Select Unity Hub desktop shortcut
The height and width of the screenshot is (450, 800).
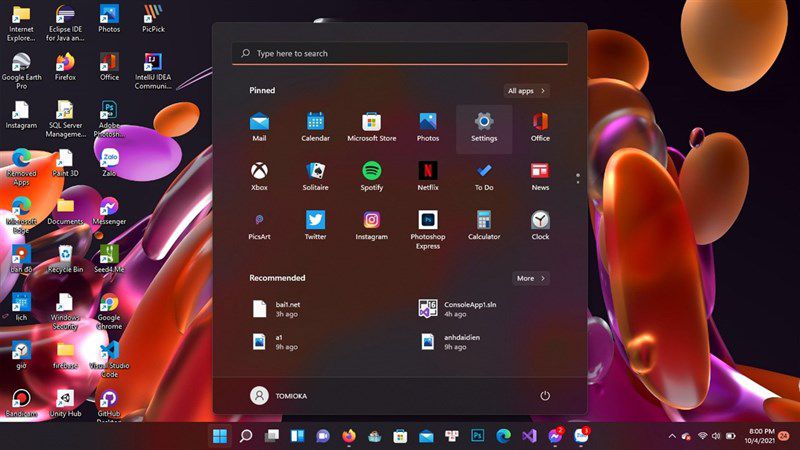65,404
